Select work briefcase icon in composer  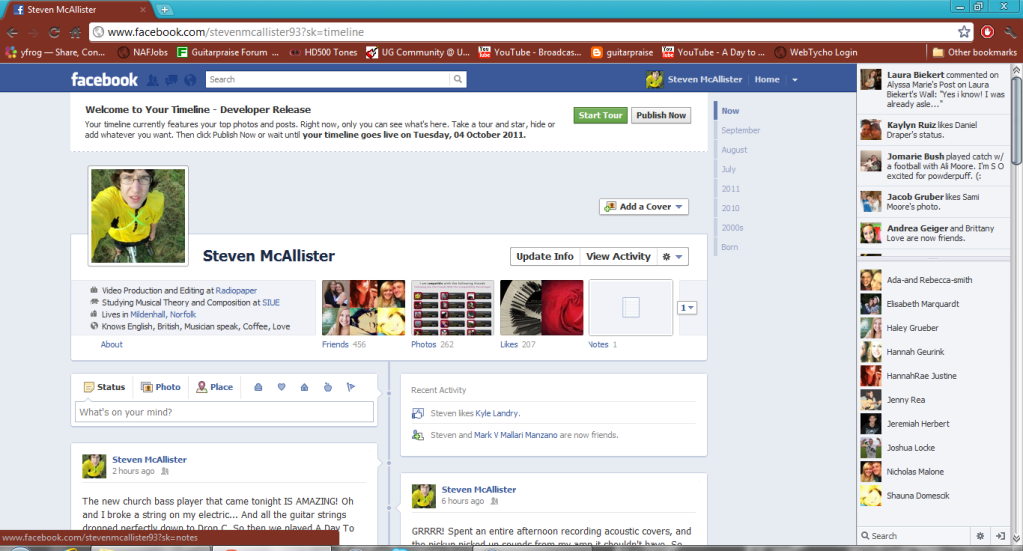258,387
